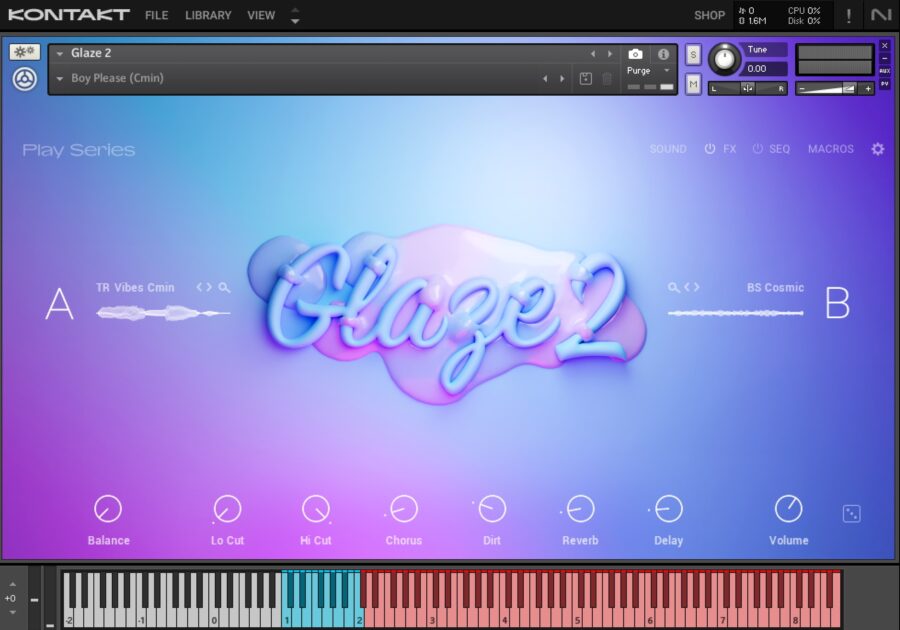Shift keyboard octave down arrow
900x630 pixels.
(x=13, y=612)
